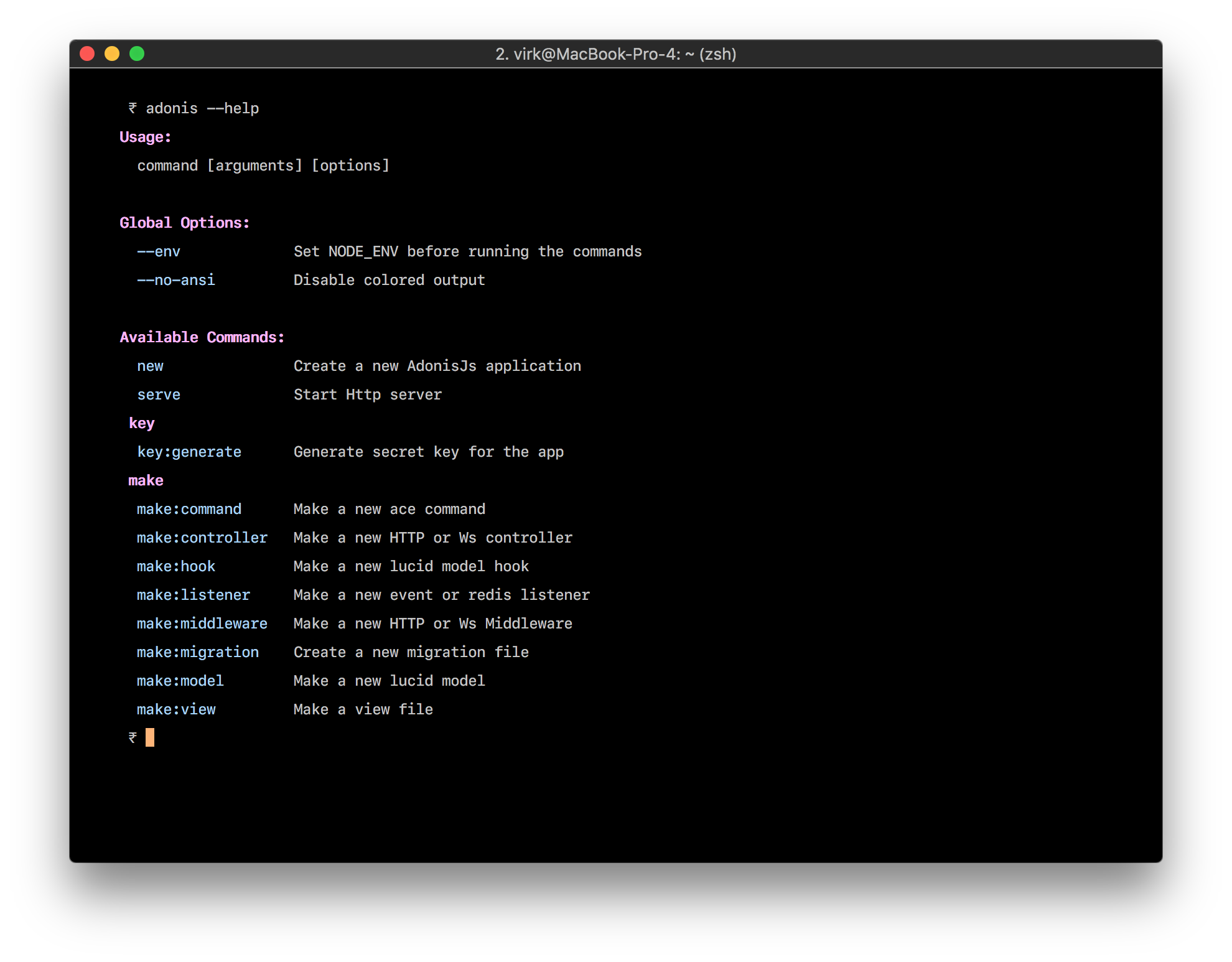Click the key:generate command text
The height and width of the screenshot is (962, 1232).
point(189,452)
